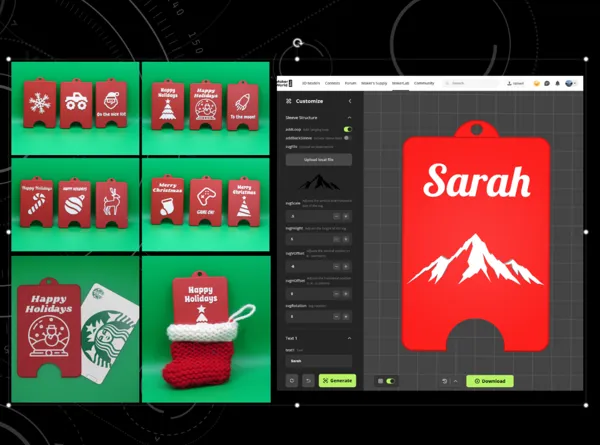Collapse the Text 1 section
Image resolution: width=600 pixels, height=445 pixels.
[x=349, y=338]
